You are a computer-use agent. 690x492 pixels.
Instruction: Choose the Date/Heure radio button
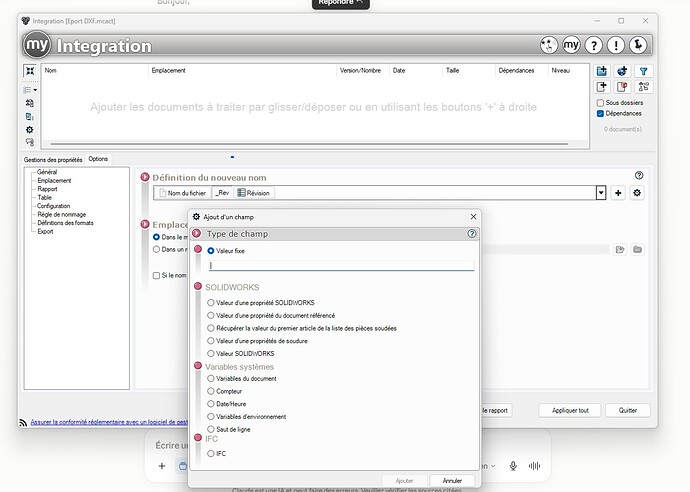pyautogui.click(x=211, y=404)
